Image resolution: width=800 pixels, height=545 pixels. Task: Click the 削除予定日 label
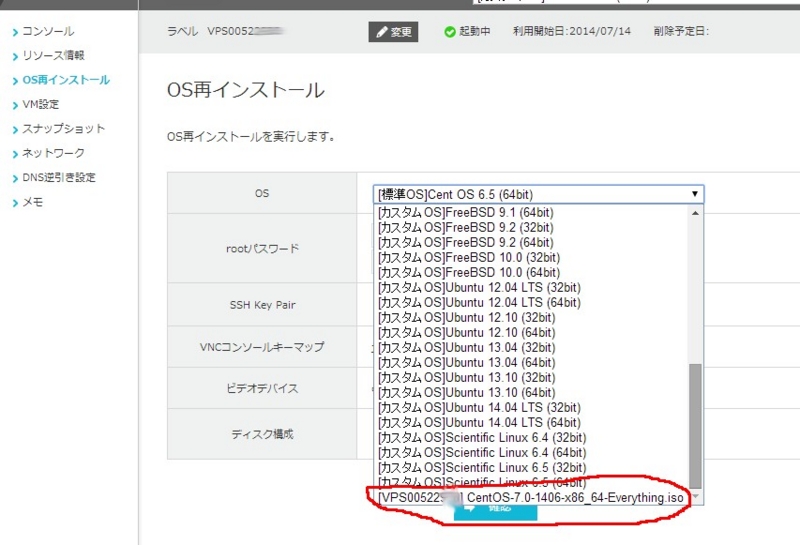(681, 32)
